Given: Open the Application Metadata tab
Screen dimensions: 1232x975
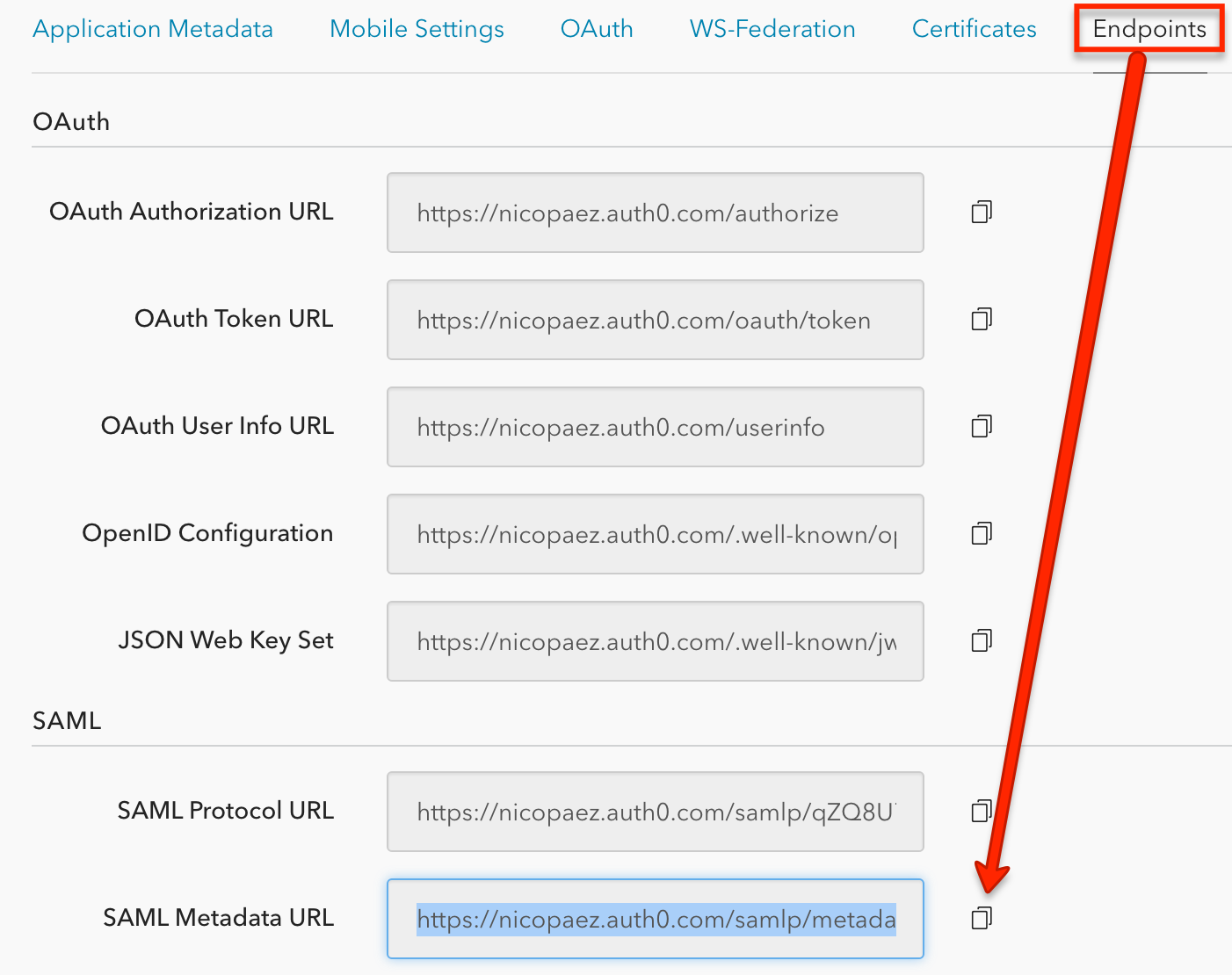Looking at the screenshot, I should [152, 28].
